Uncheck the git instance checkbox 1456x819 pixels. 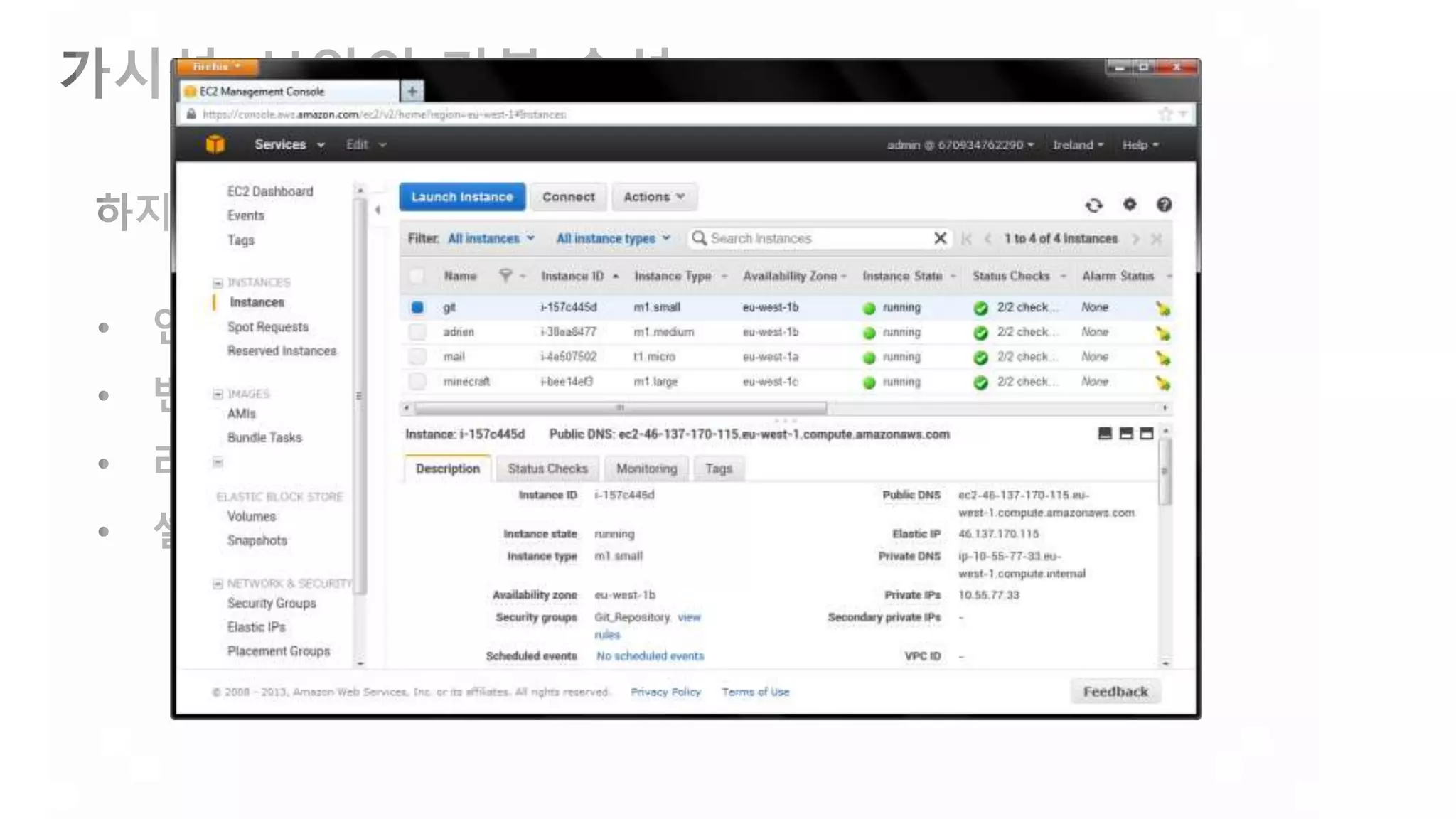point(417,307)
